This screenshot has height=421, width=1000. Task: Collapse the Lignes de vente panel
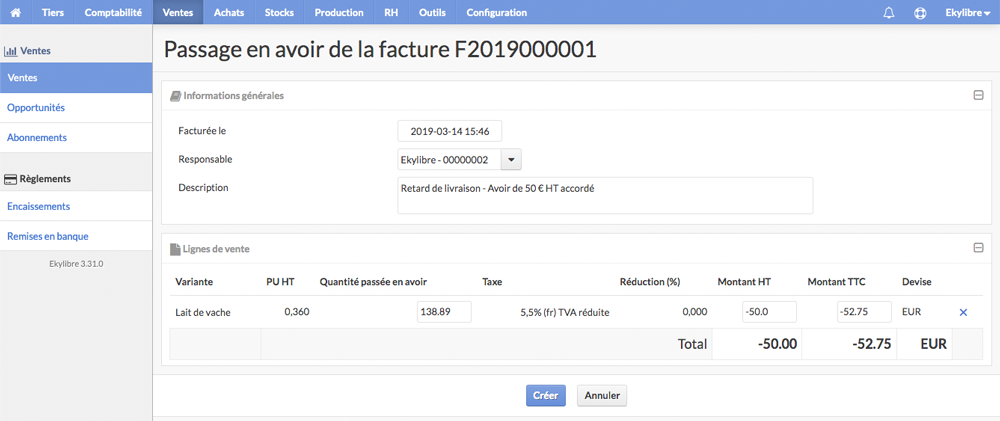tap(978, 249)
